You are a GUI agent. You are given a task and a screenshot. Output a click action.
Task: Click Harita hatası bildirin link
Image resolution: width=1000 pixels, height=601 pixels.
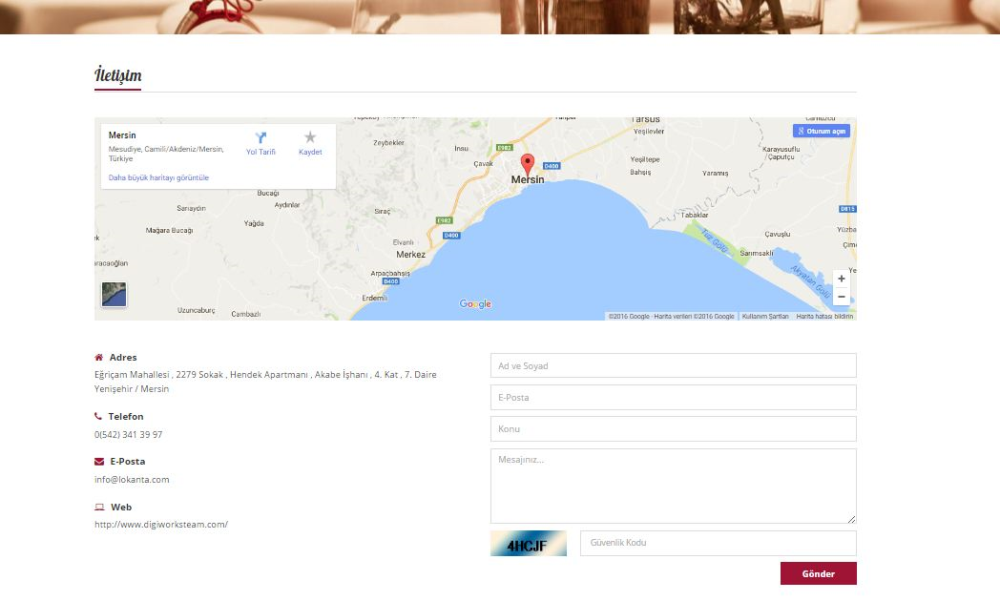click(824, 316)
